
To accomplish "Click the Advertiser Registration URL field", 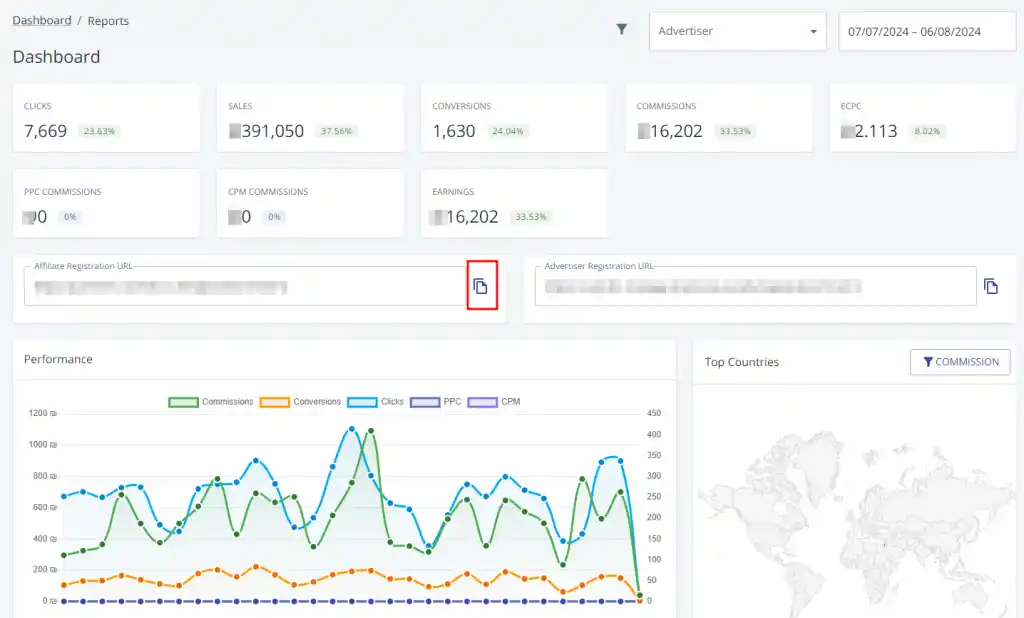I will click(756, 286).
